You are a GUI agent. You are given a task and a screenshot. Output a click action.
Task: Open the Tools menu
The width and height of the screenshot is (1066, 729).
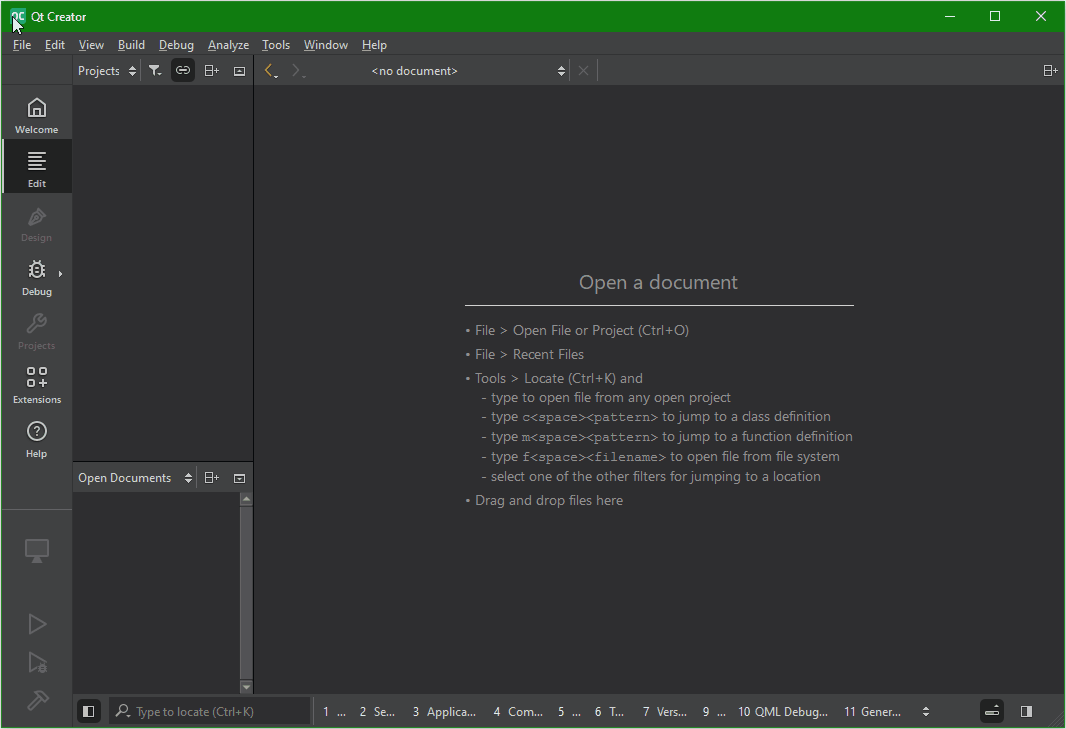(x=276, y=45)
